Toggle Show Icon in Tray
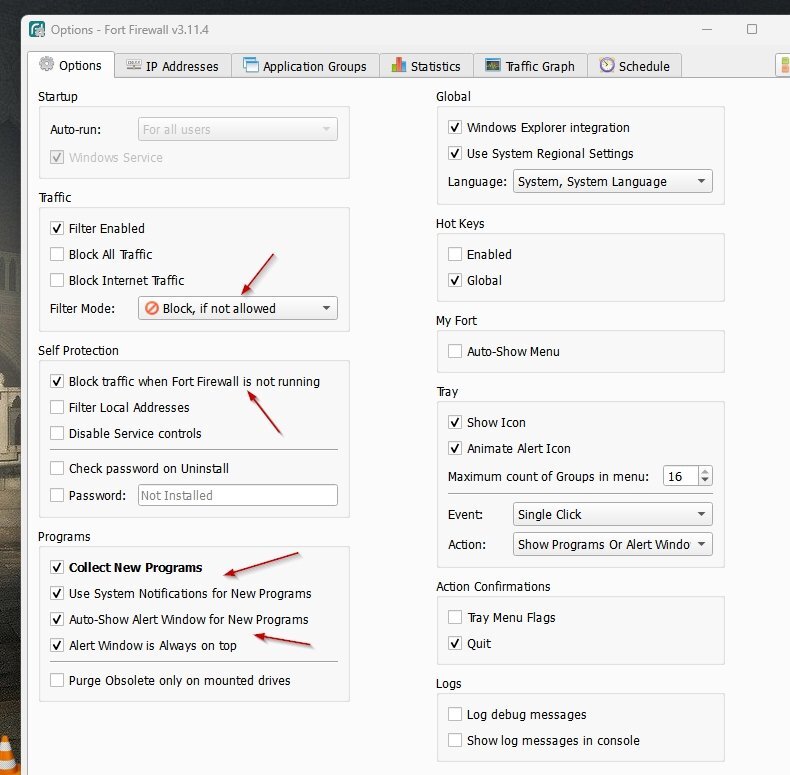 (x=455, y=422)
